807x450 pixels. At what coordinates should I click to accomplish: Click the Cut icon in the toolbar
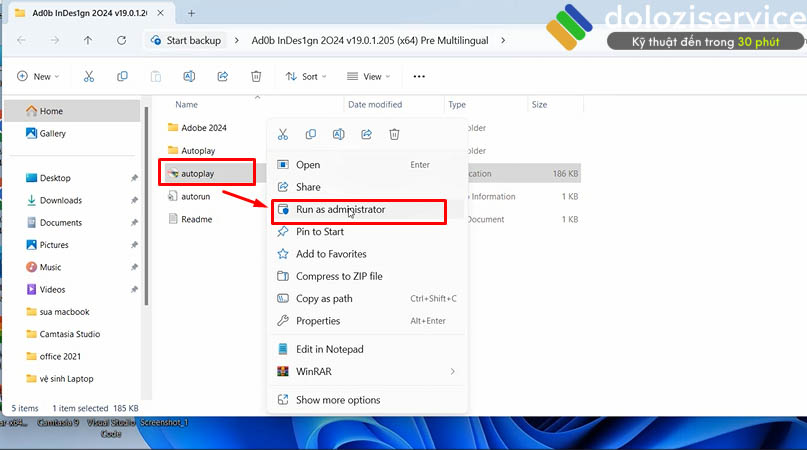click(89, 76)
